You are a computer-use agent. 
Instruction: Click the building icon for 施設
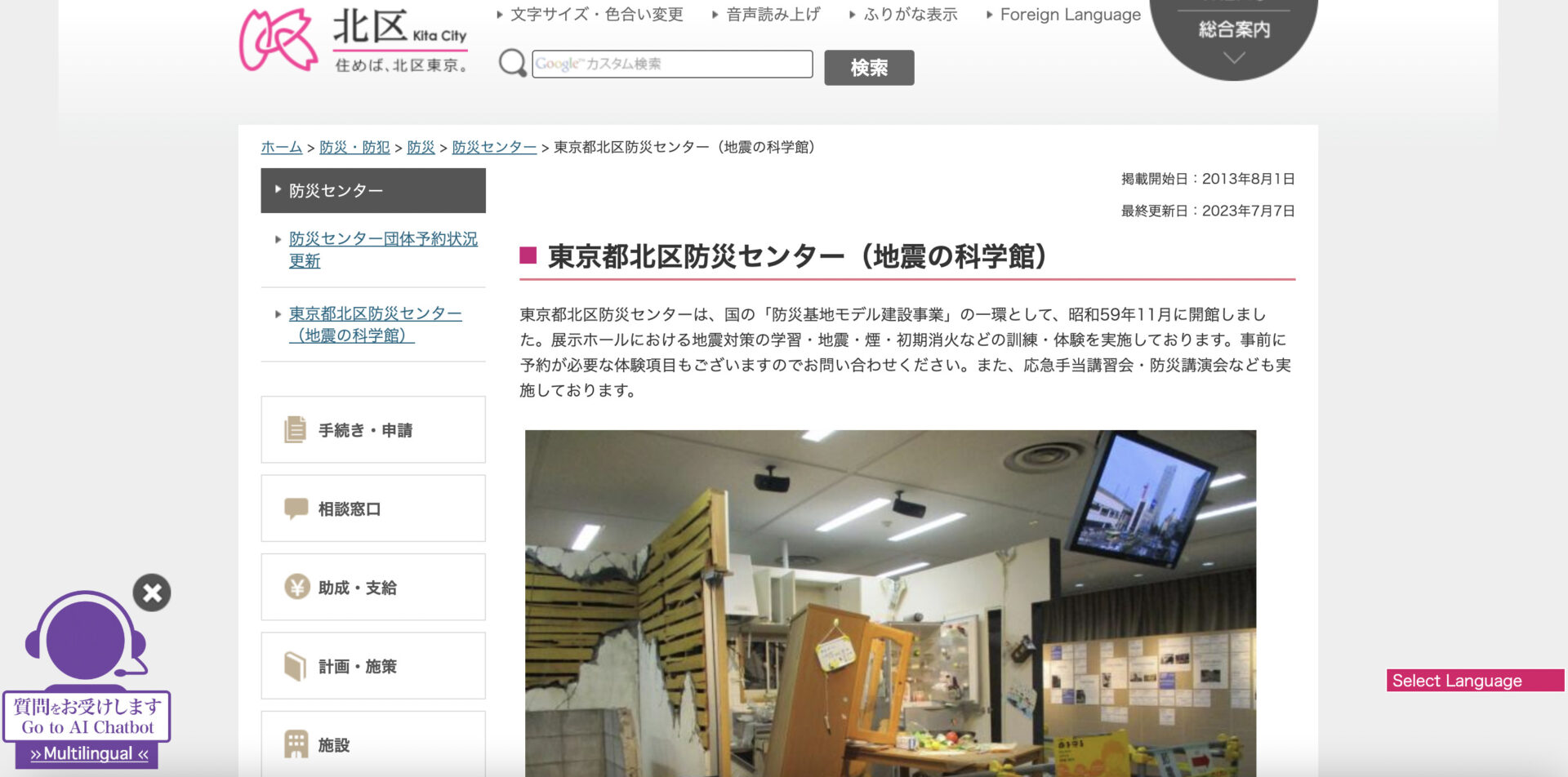point(295,744)
